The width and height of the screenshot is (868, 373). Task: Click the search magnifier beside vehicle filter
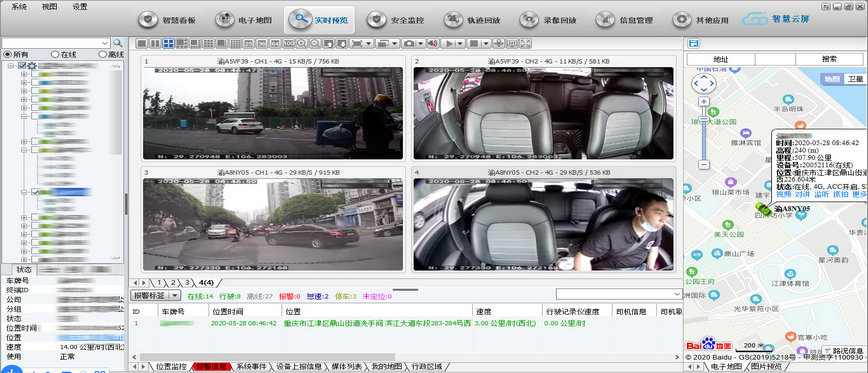pyautogui.click(x=118, y=43)
